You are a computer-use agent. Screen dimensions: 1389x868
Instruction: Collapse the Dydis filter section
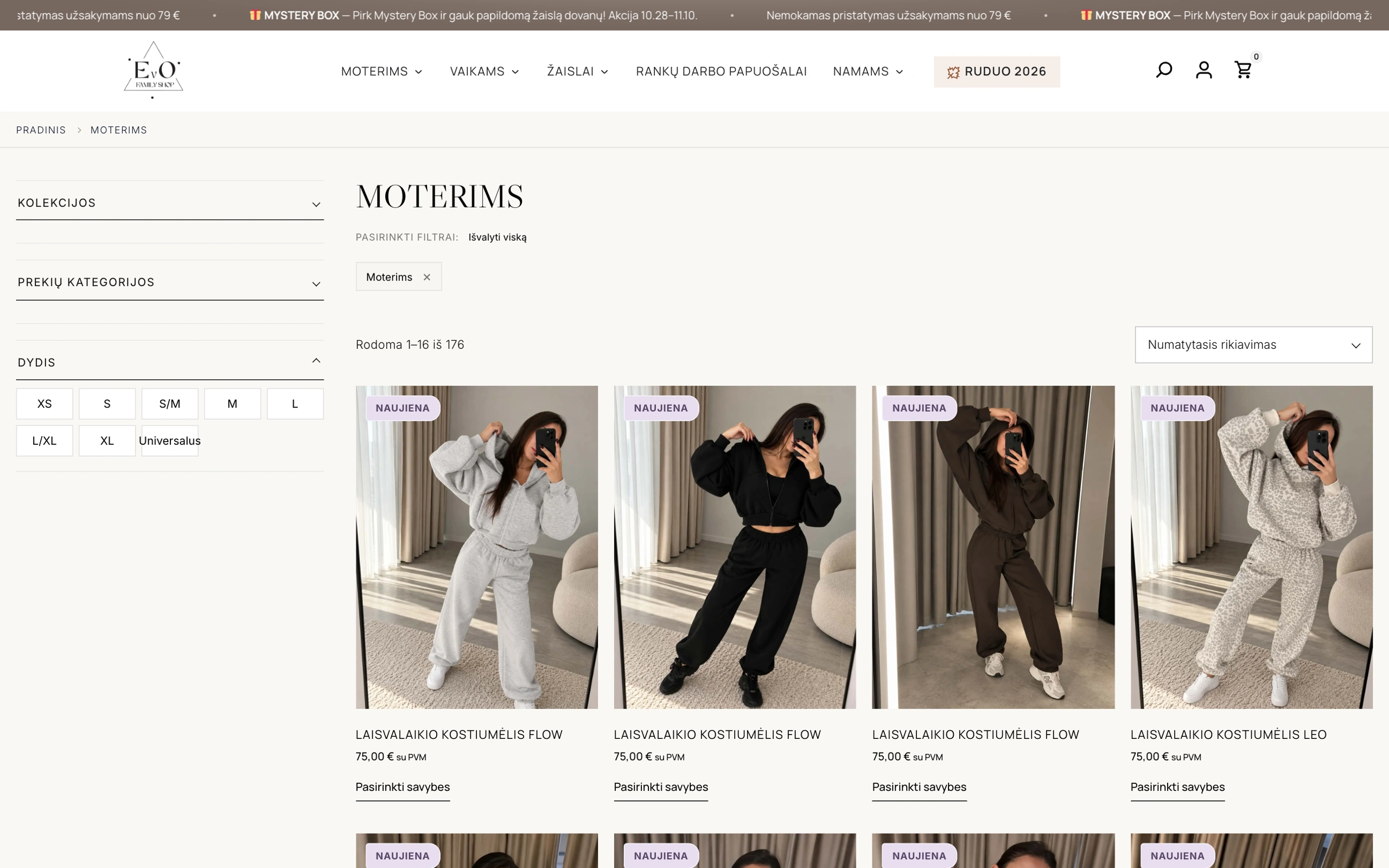(170, 362)
